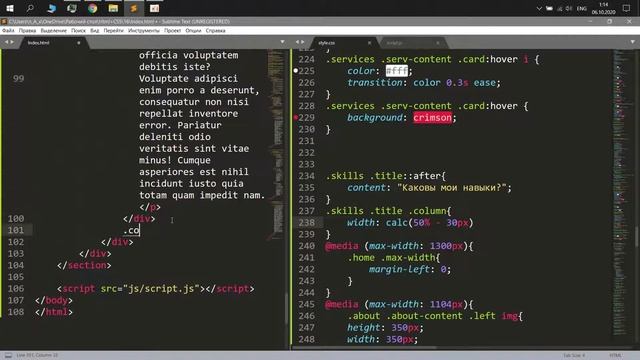Open the clock showing 06.10.2020
This screenshot has width=640, height=360.
603,8
